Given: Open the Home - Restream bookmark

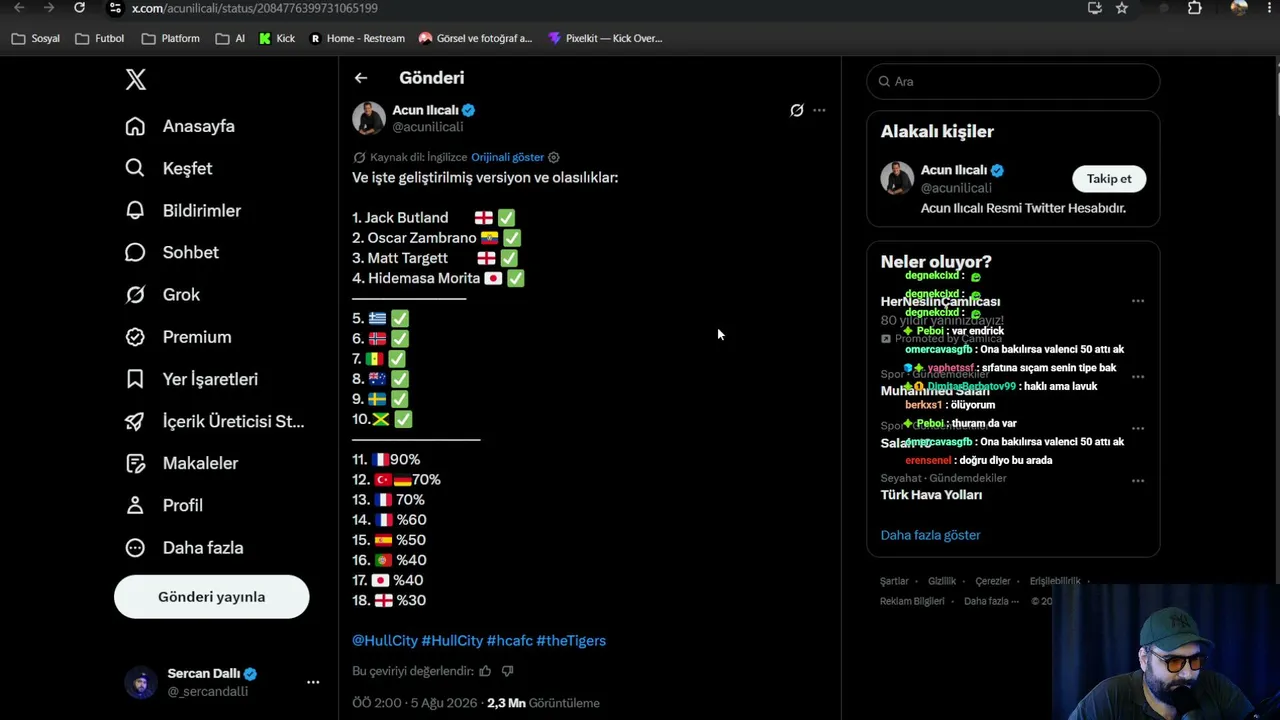Looking at the screenshot, I should 357,39.
